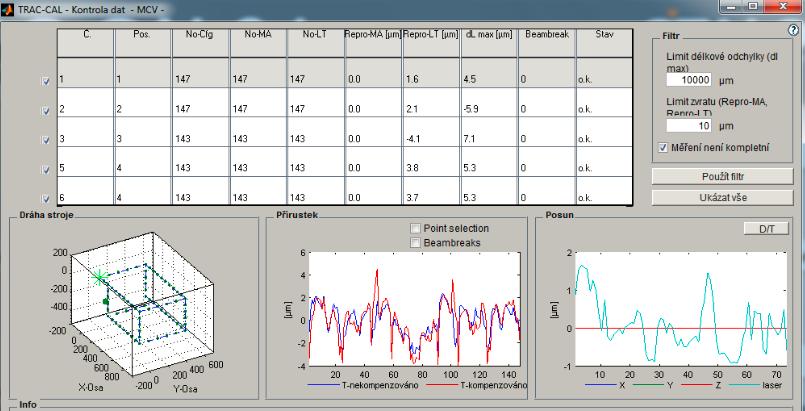
Task: Open the help question mark icon
Action: point(793,31)
